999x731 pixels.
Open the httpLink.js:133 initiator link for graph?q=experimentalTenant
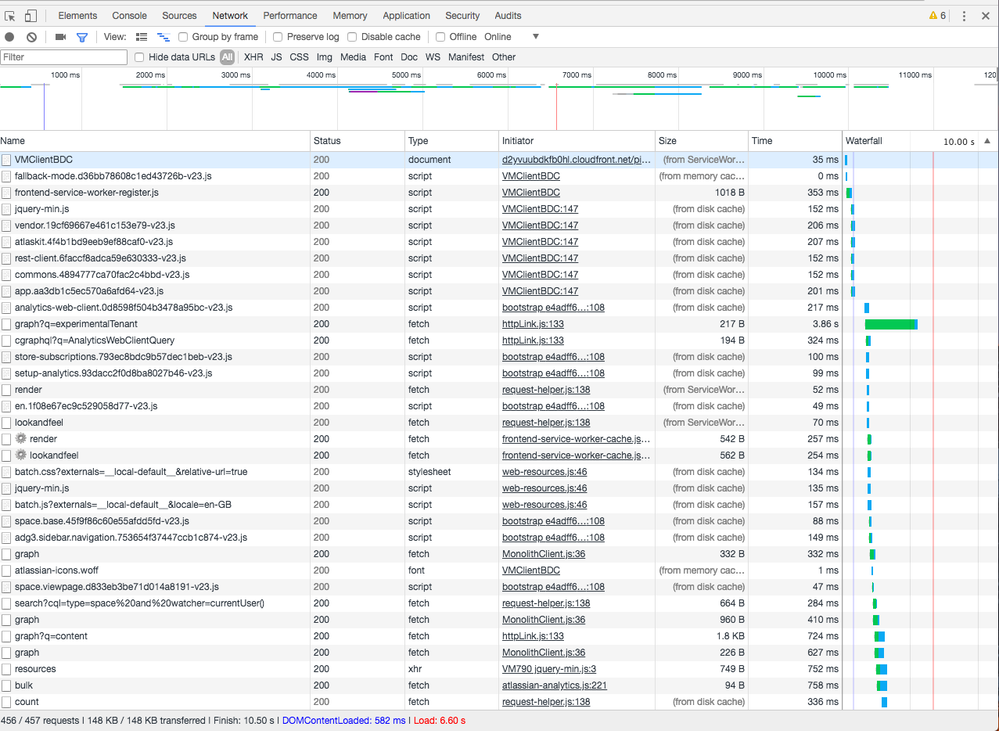pos(532,324)
